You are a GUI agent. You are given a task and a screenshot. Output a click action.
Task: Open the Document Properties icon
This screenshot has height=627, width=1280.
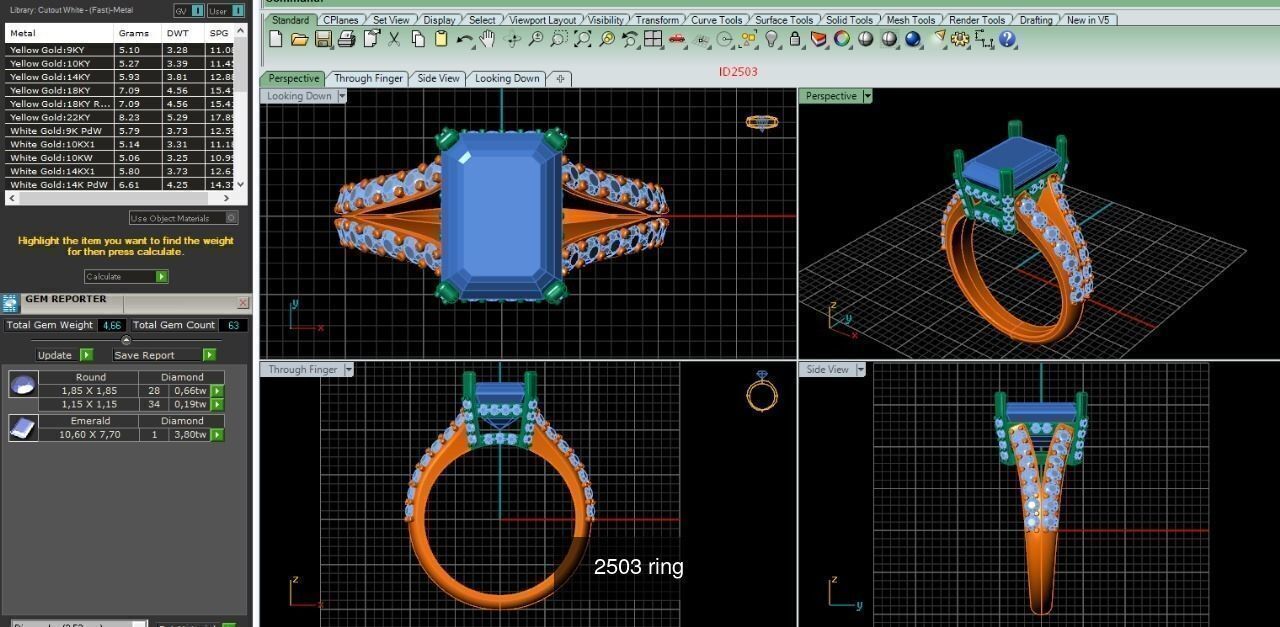371,39
